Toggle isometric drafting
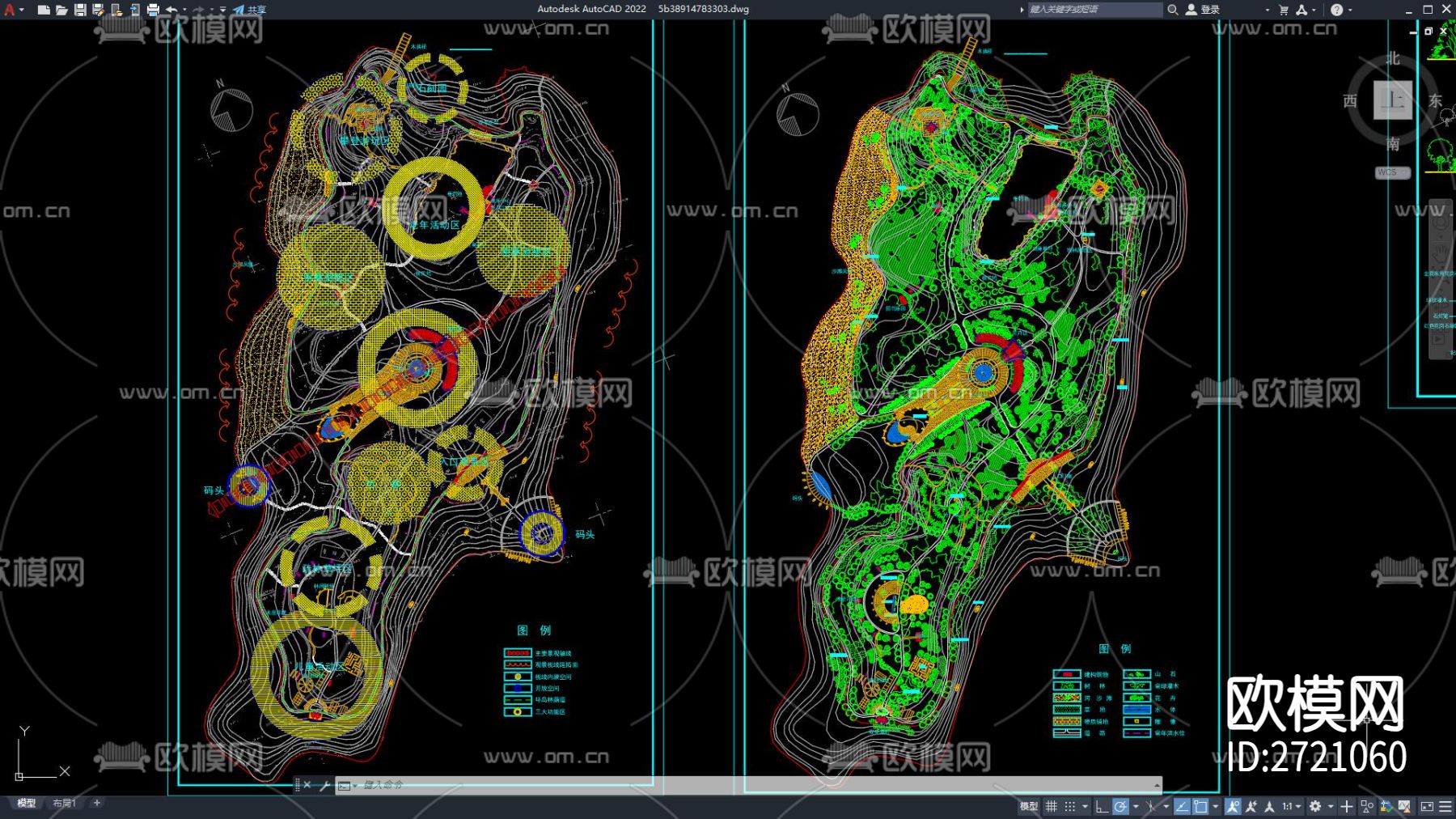Viewport: 1456px width, 819px height. pos(1151,807)
